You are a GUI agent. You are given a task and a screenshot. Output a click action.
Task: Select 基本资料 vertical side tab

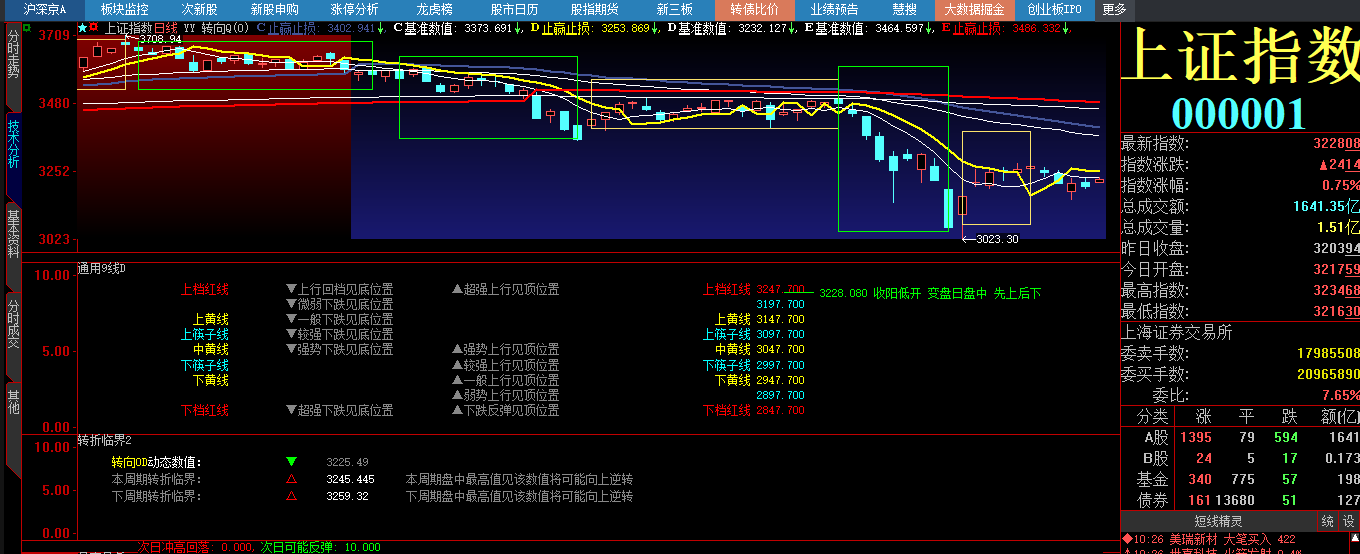click(x=13, y=233)
